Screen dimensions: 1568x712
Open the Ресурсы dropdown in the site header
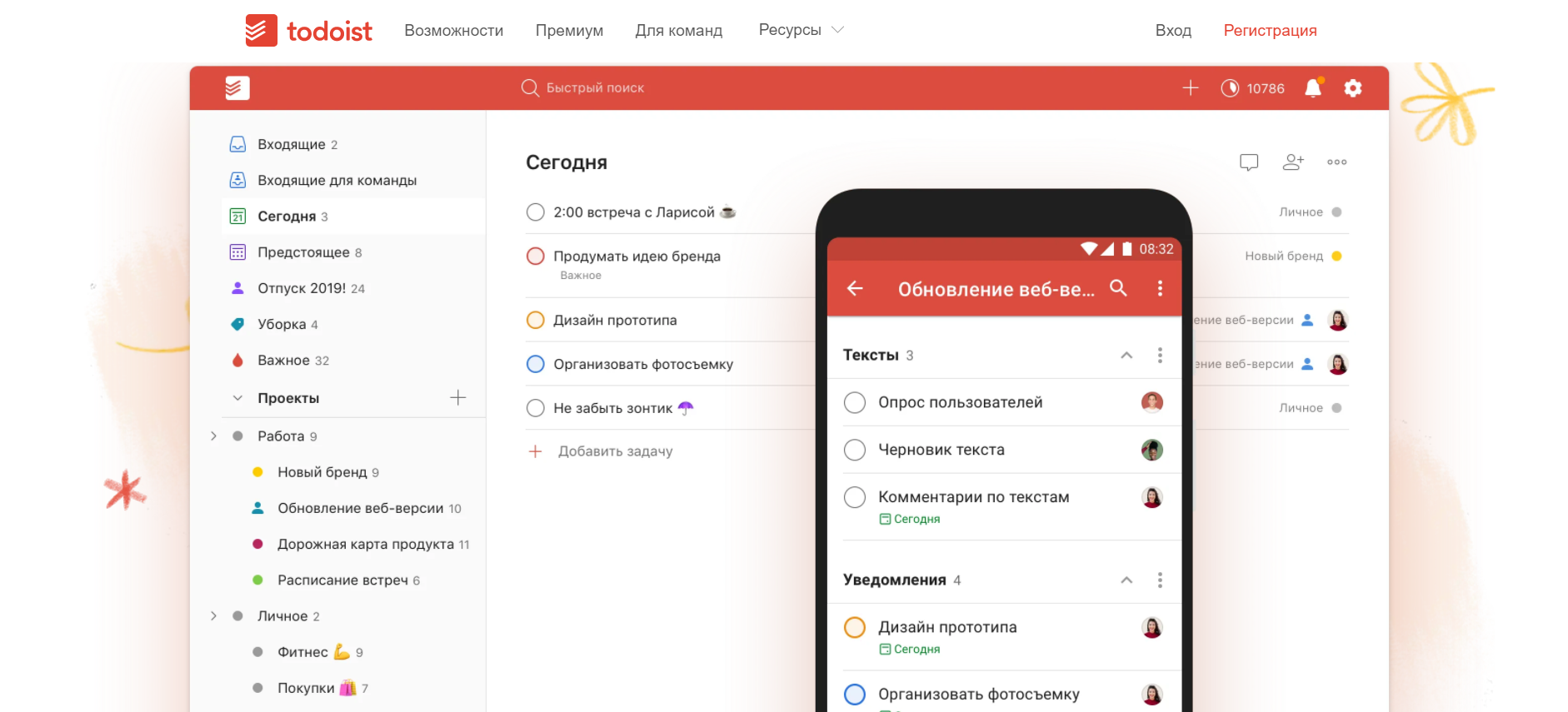[x=801, y=30]
